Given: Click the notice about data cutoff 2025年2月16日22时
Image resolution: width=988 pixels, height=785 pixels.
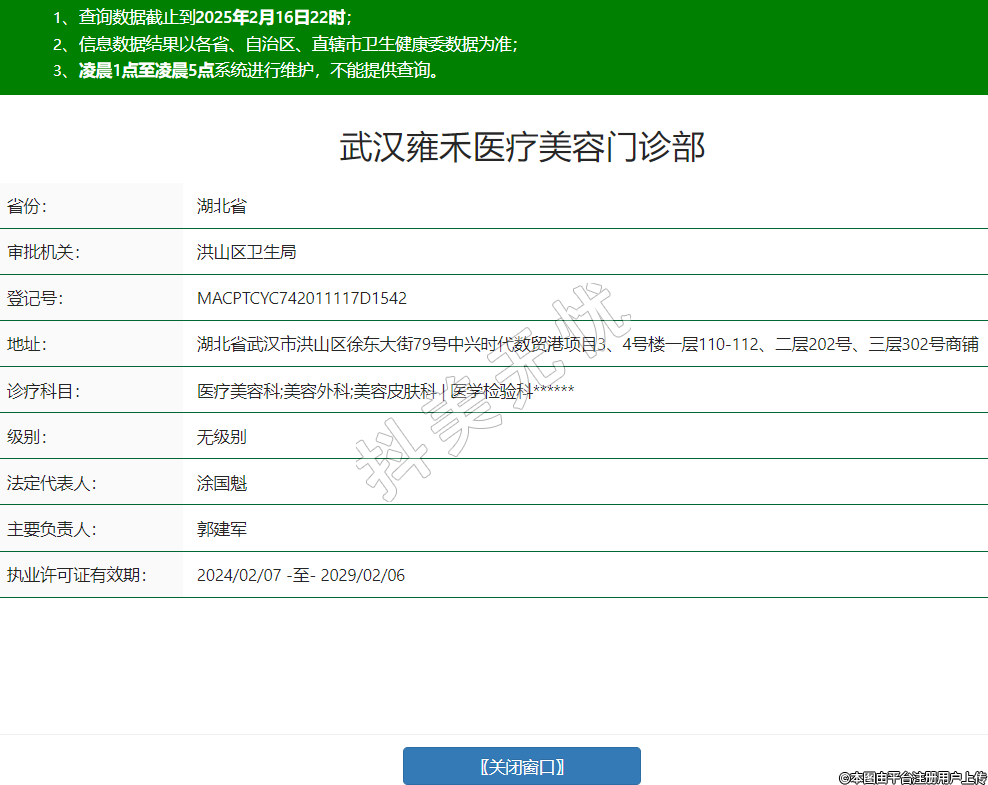Looking at the screenshot, I should coord(203,17).
